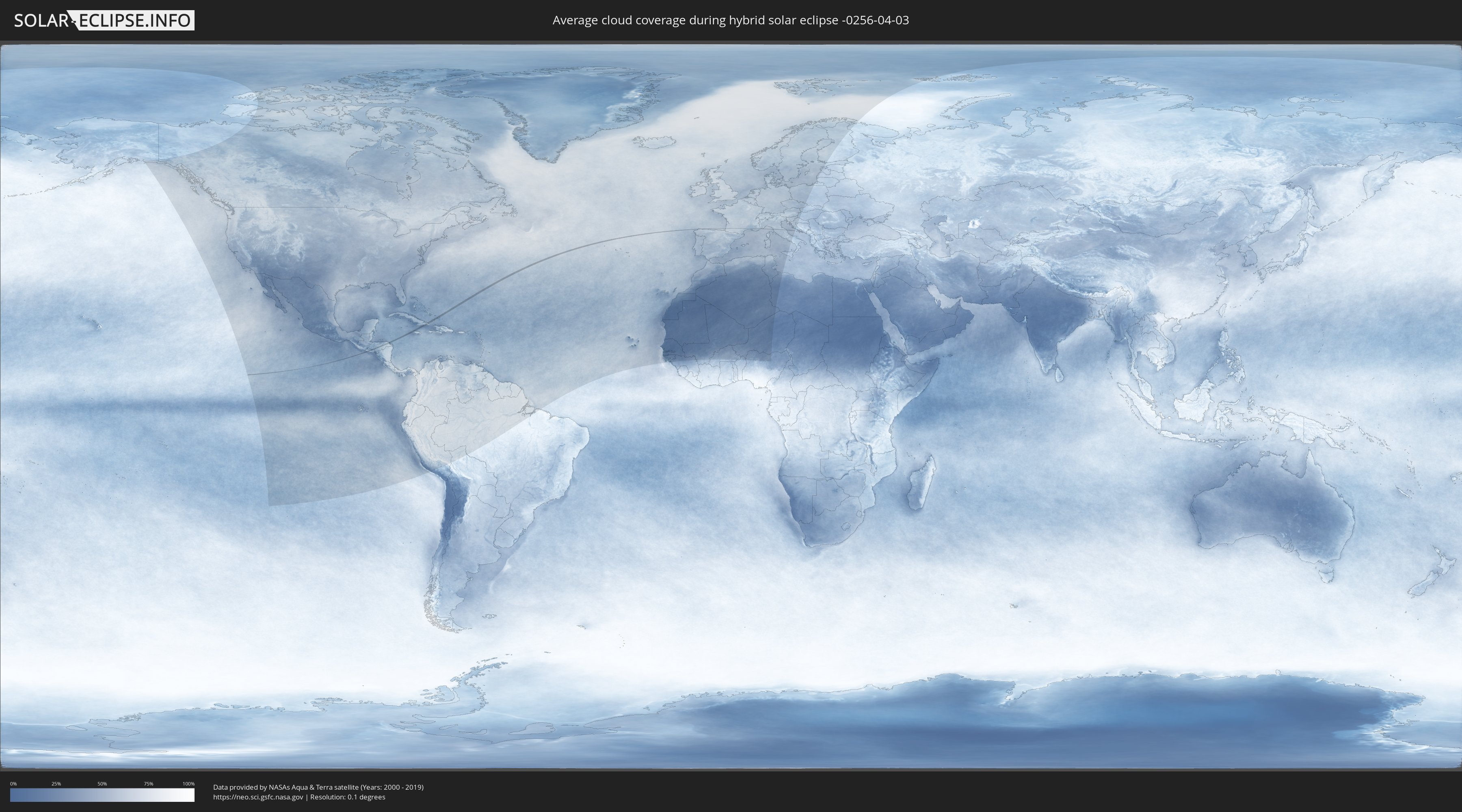The height and width of the screenshot is (812, 1462).
Task: Click the 50% legend label
Action: coord(102,784)
